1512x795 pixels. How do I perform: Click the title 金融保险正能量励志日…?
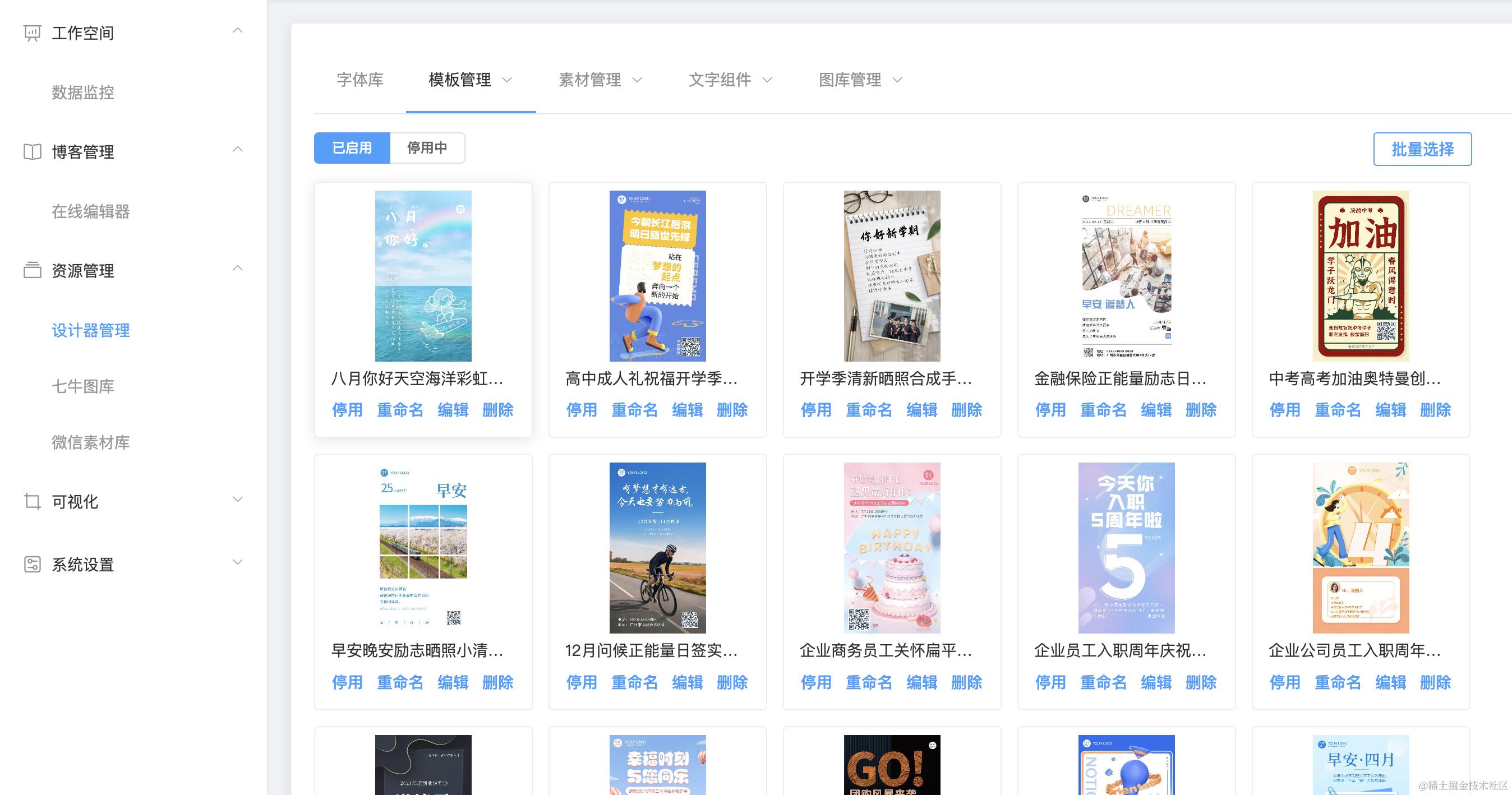pyautogui.click(x=1120, y=378)
